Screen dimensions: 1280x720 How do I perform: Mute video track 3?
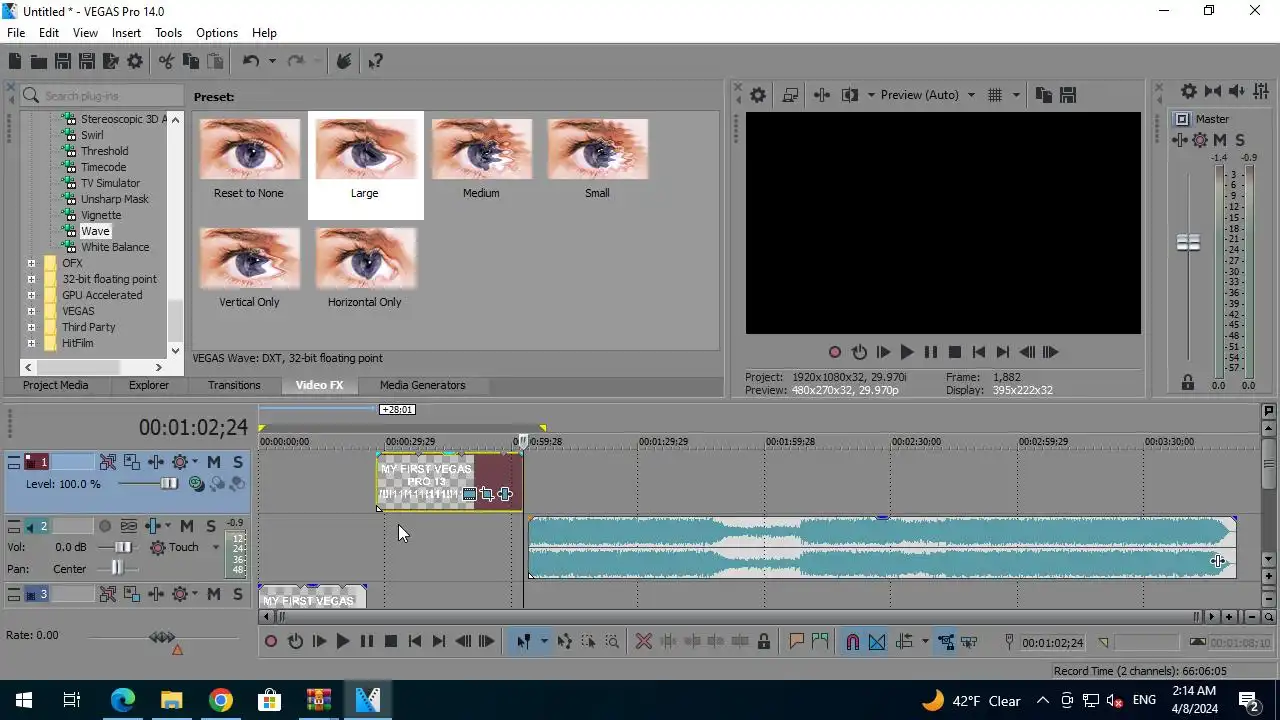coord(213,594)
